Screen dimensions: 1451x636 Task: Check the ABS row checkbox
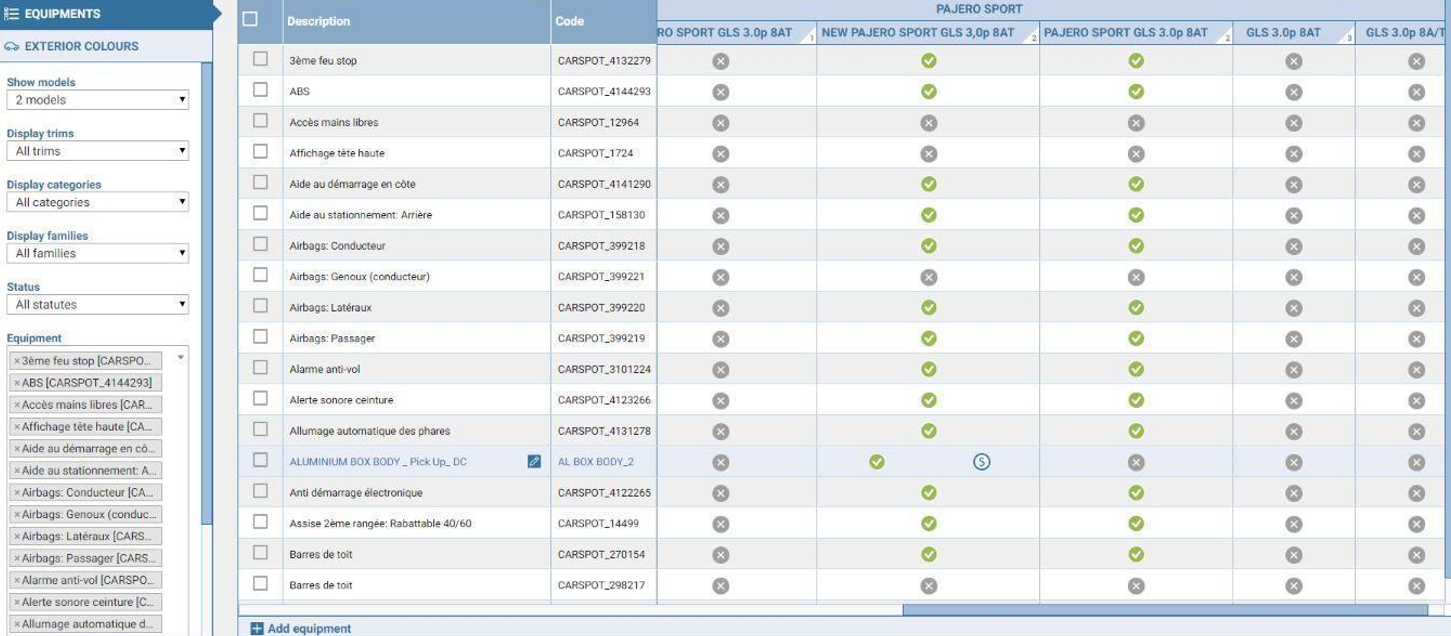tap(260, 90)
